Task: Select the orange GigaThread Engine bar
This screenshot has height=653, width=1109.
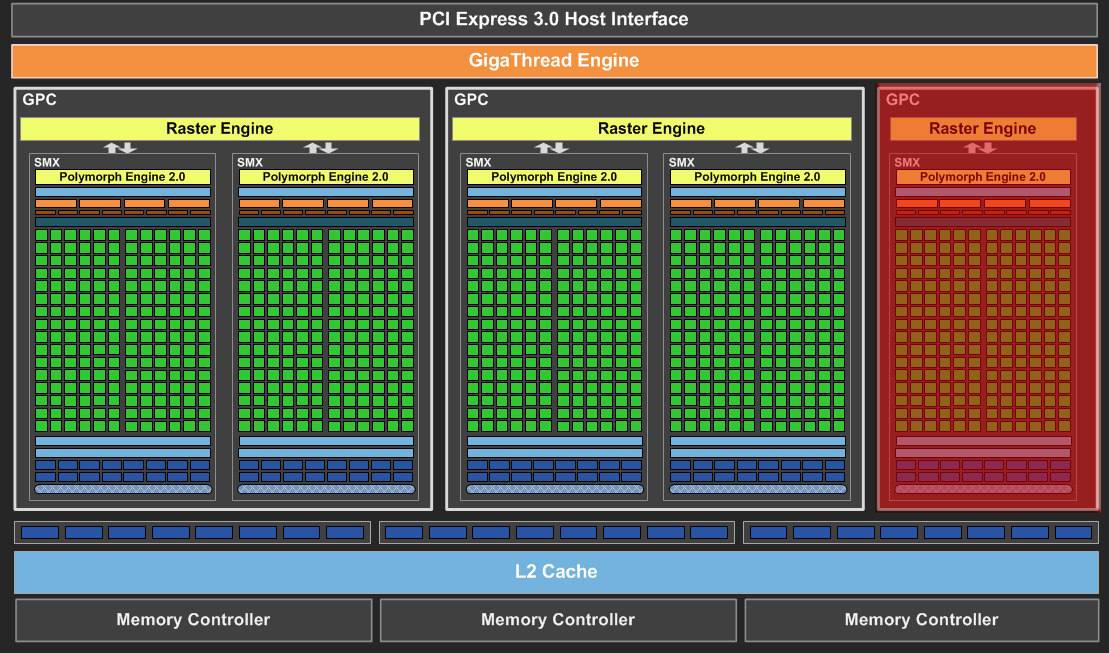Action: [554, 61]
